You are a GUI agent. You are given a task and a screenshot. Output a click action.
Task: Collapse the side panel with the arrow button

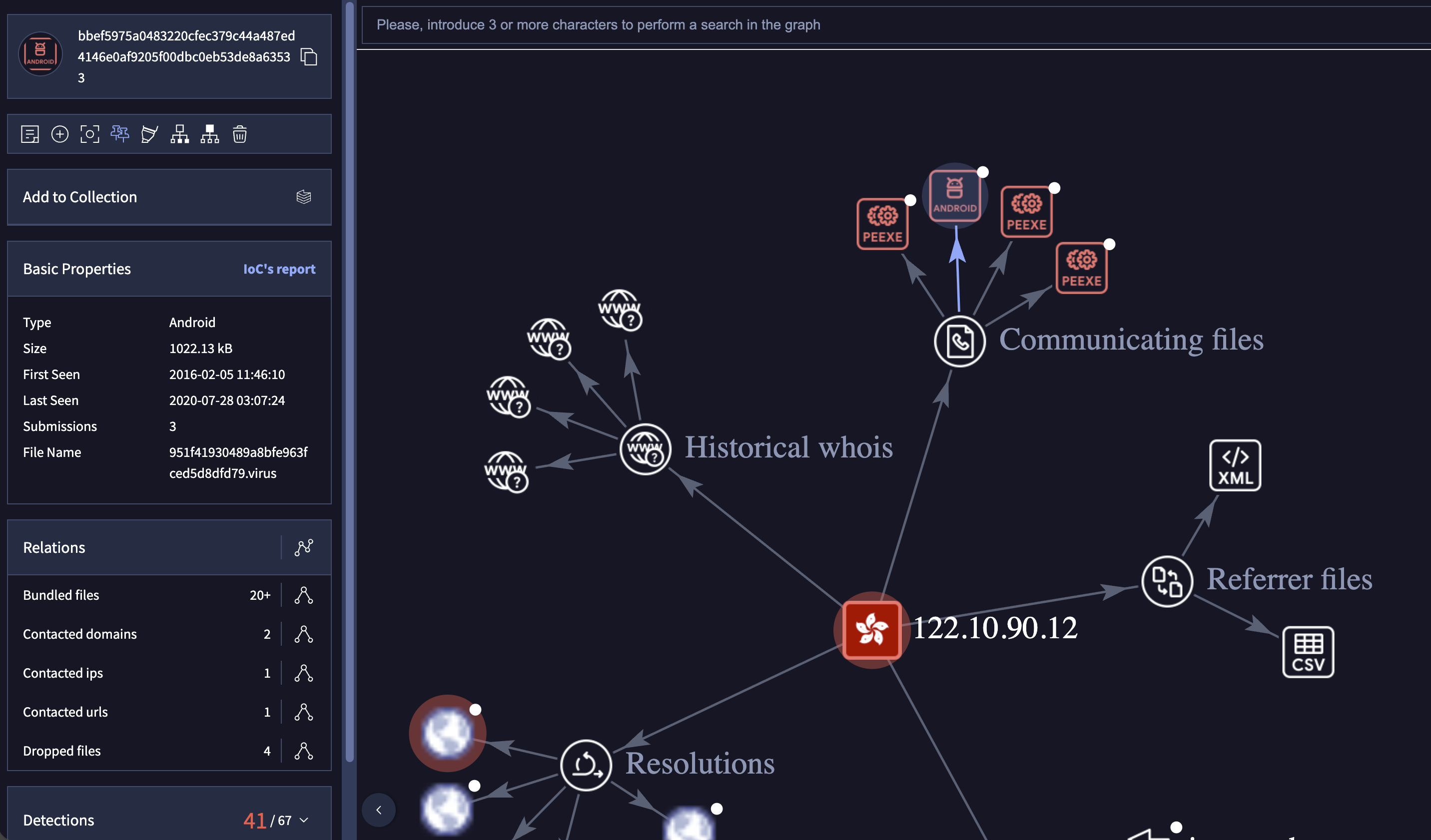(x=379, y=810)
